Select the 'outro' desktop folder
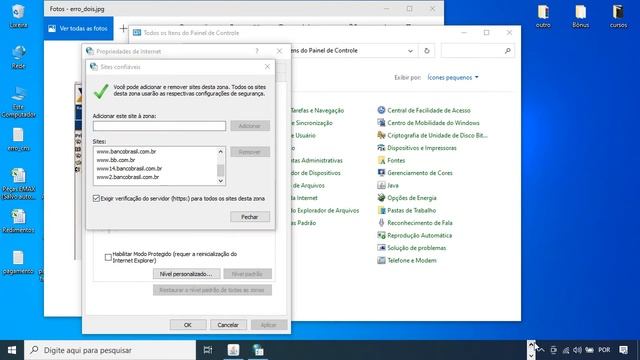Screen dimensions: 640x360 [x=543, y=16]
